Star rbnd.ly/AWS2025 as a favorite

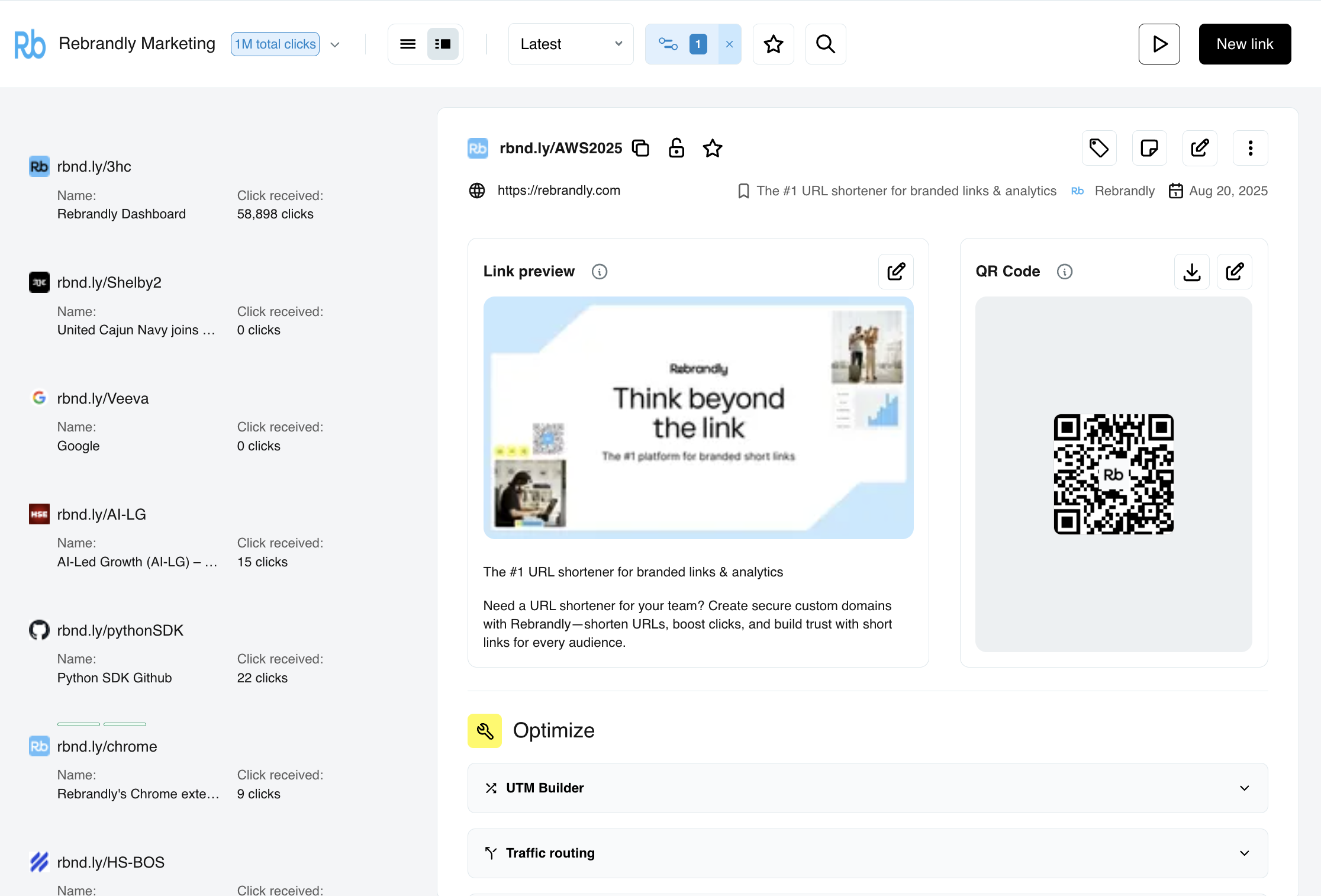[713, 148]
